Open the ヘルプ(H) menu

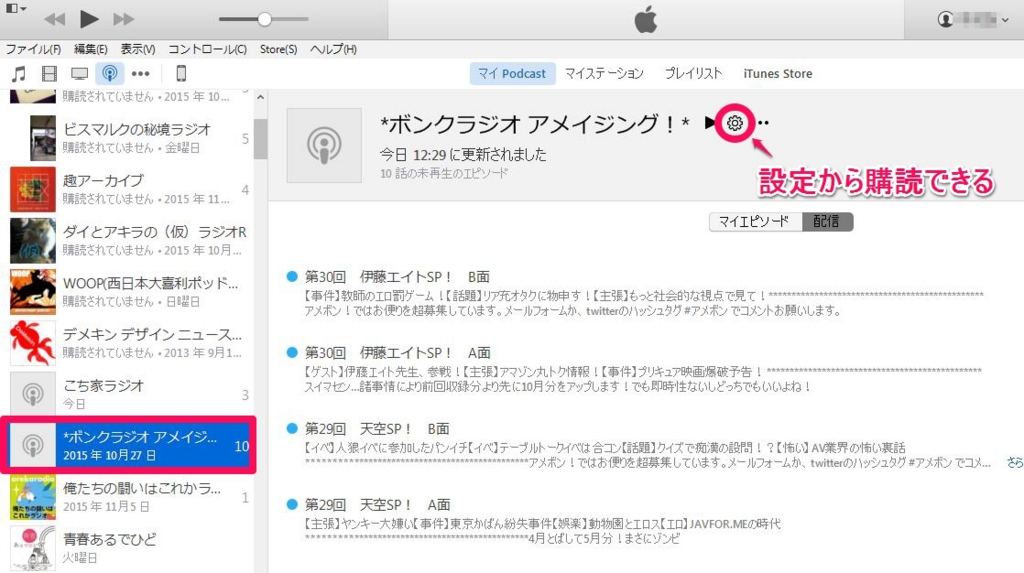coord(333,49)
